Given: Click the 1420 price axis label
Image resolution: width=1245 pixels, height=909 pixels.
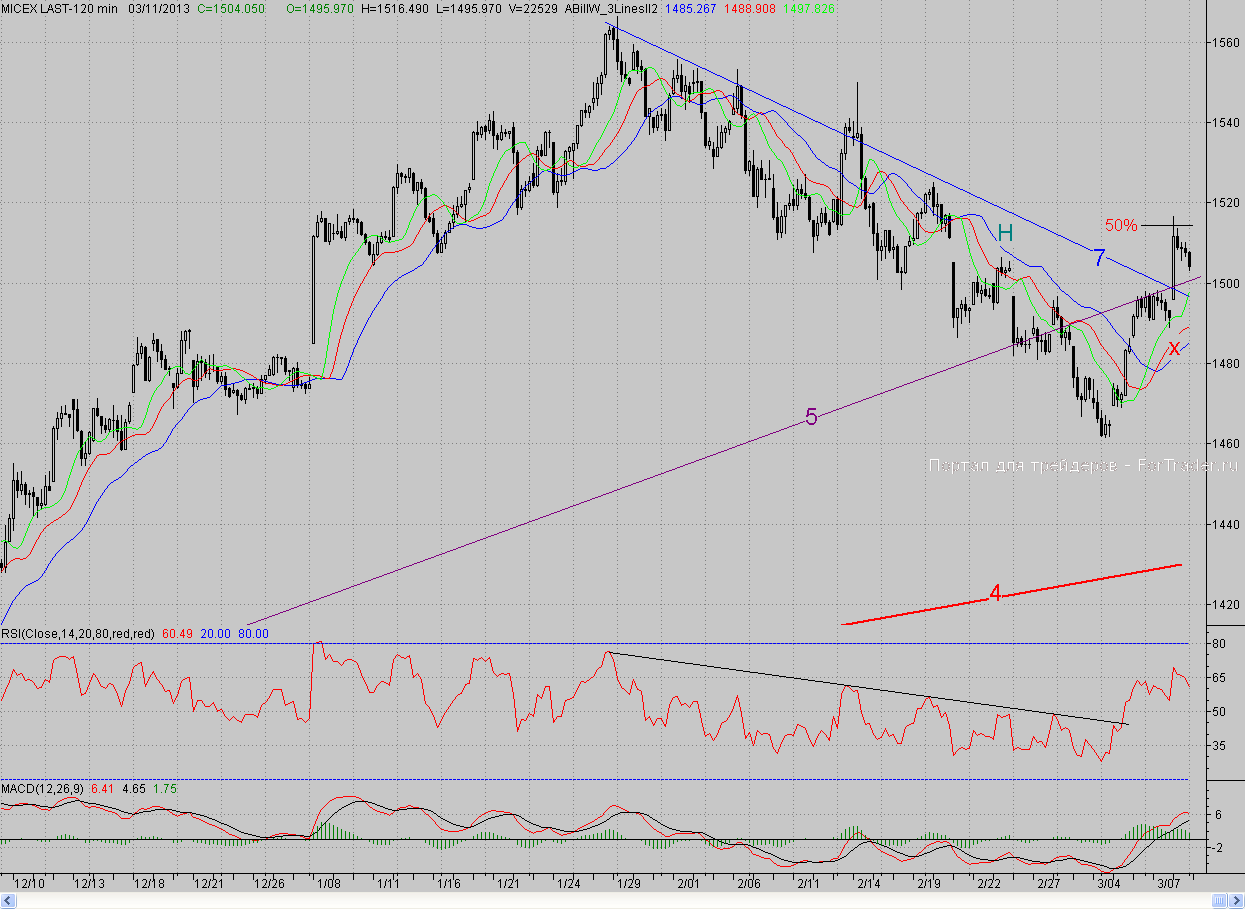Looking at the screenshot, I should [1225, 604].
